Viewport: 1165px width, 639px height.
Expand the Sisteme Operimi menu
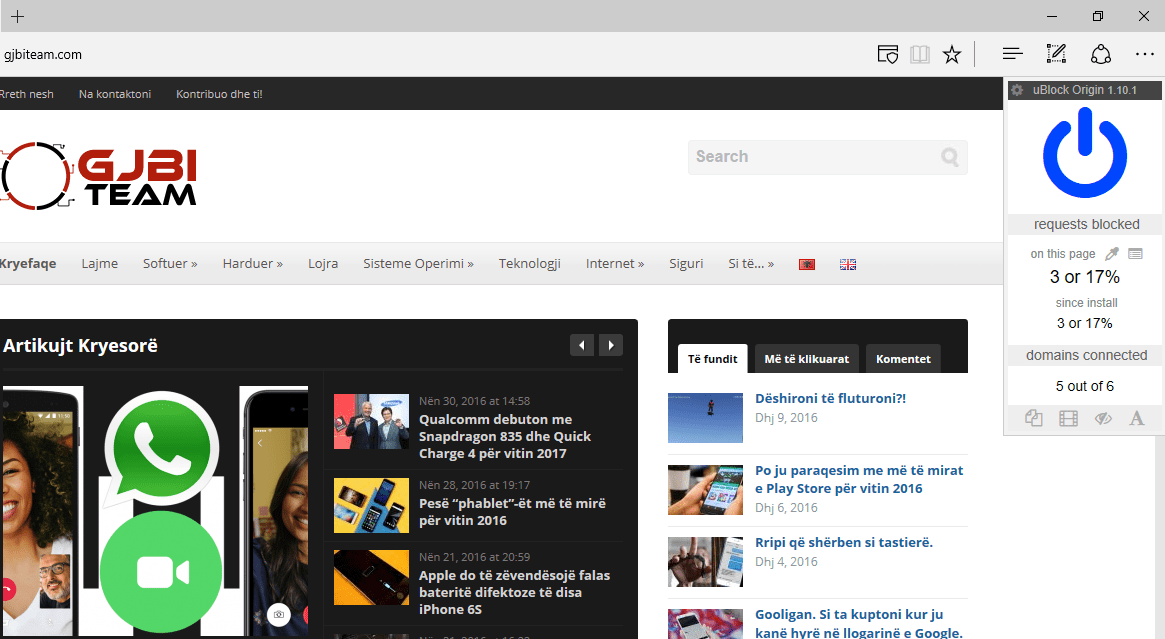[417, 263]
